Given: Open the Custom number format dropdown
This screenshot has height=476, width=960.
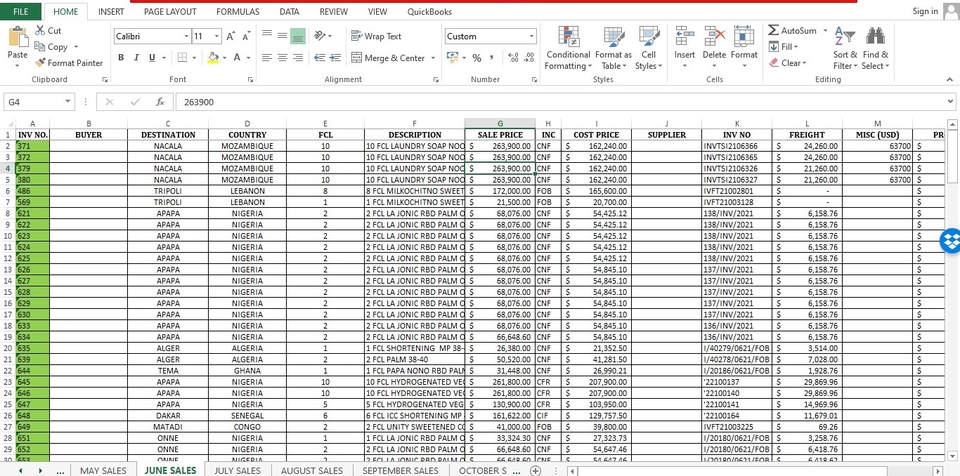Looking at the screenshot, I should (531, 36).
